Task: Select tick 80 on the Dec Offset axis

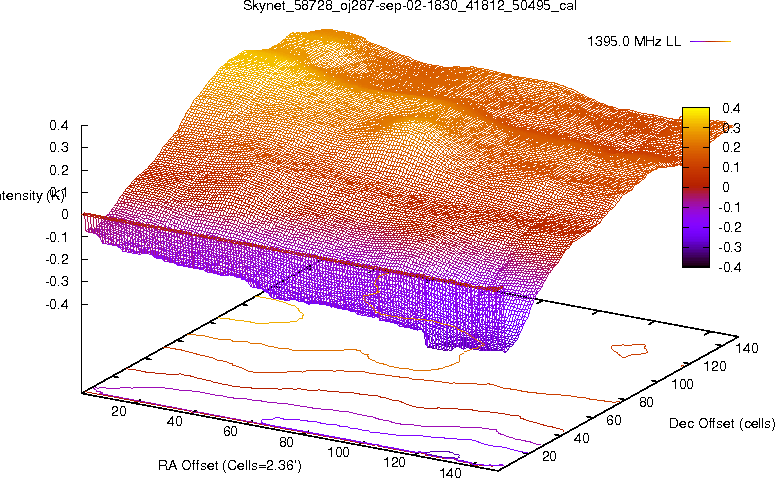Action: click(x=646, y=402)
